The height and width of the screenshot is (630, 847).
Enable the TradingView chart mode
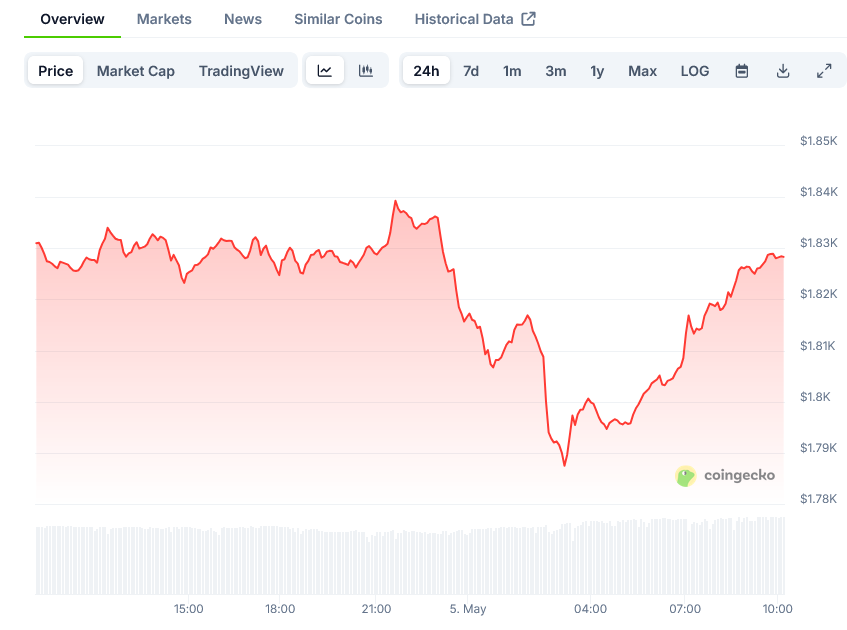pos(241,71)
